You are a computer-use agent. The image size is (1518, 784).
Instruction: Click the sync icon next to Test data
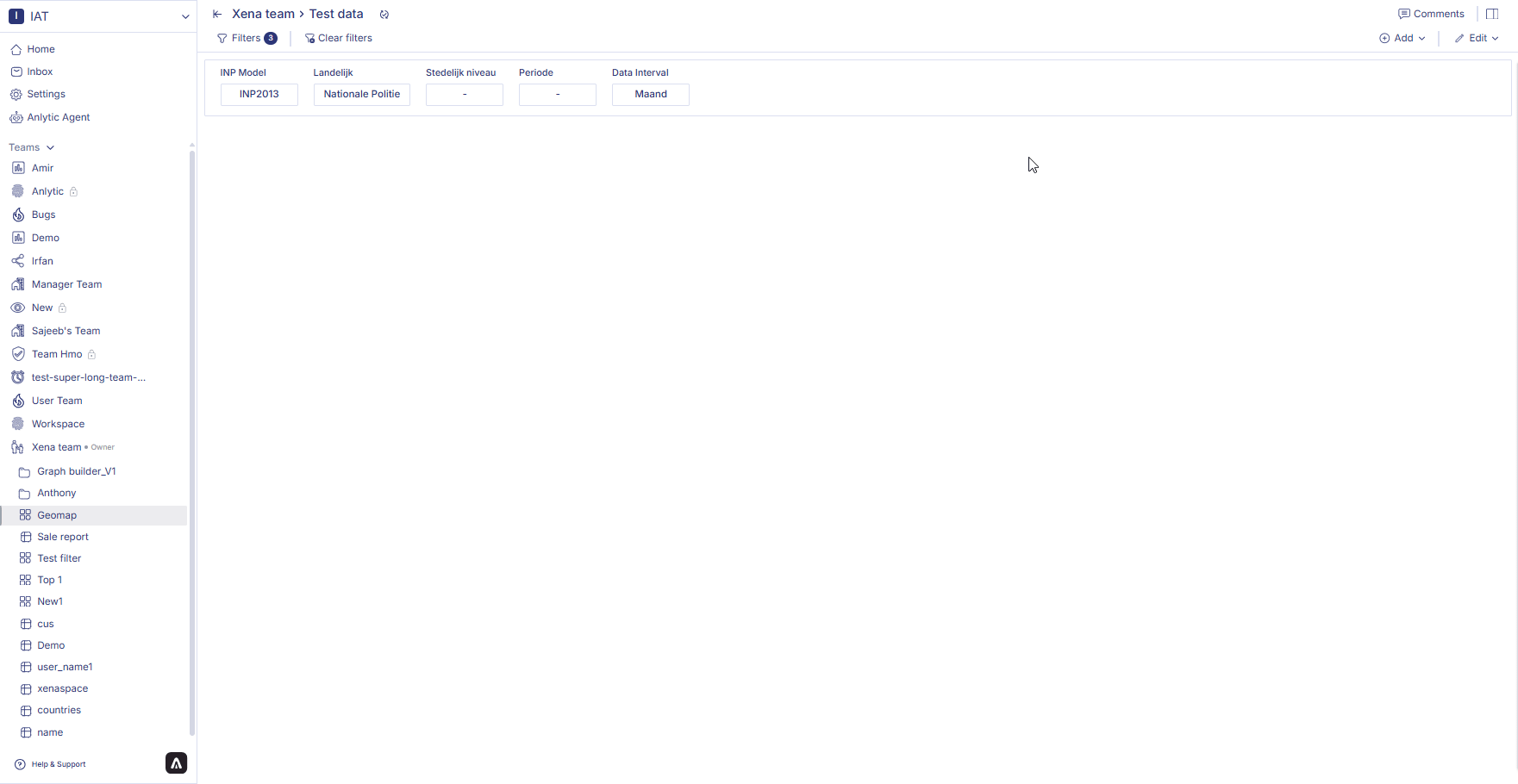[x=384, y=15]
